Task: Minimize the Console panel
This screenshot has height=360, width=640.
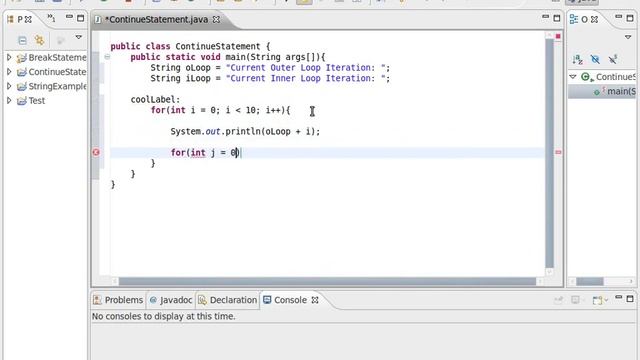Action: click(619, 298)
